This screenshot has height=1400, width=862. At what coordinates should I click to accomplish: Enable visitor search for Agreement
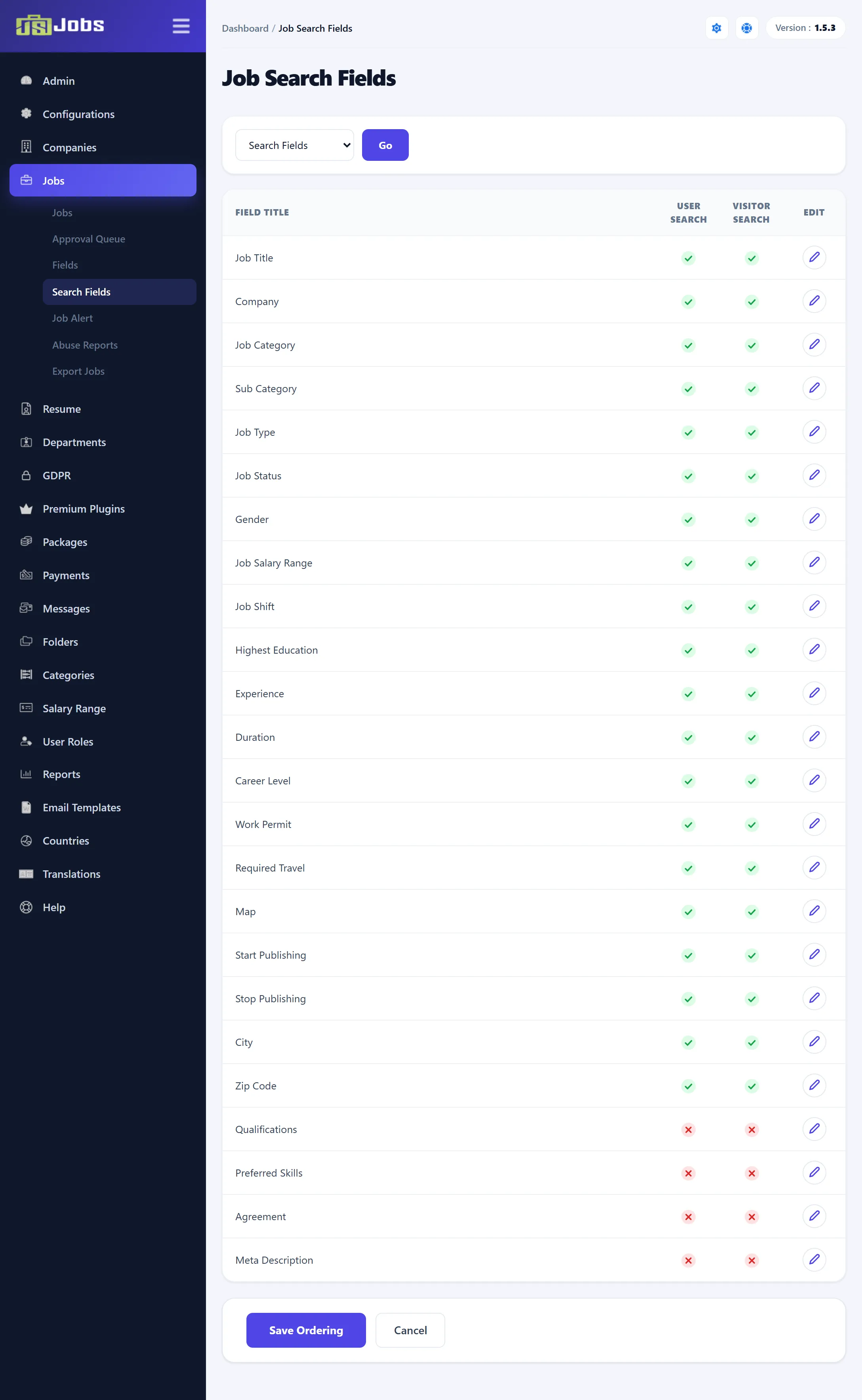(x=751, y=1217)
